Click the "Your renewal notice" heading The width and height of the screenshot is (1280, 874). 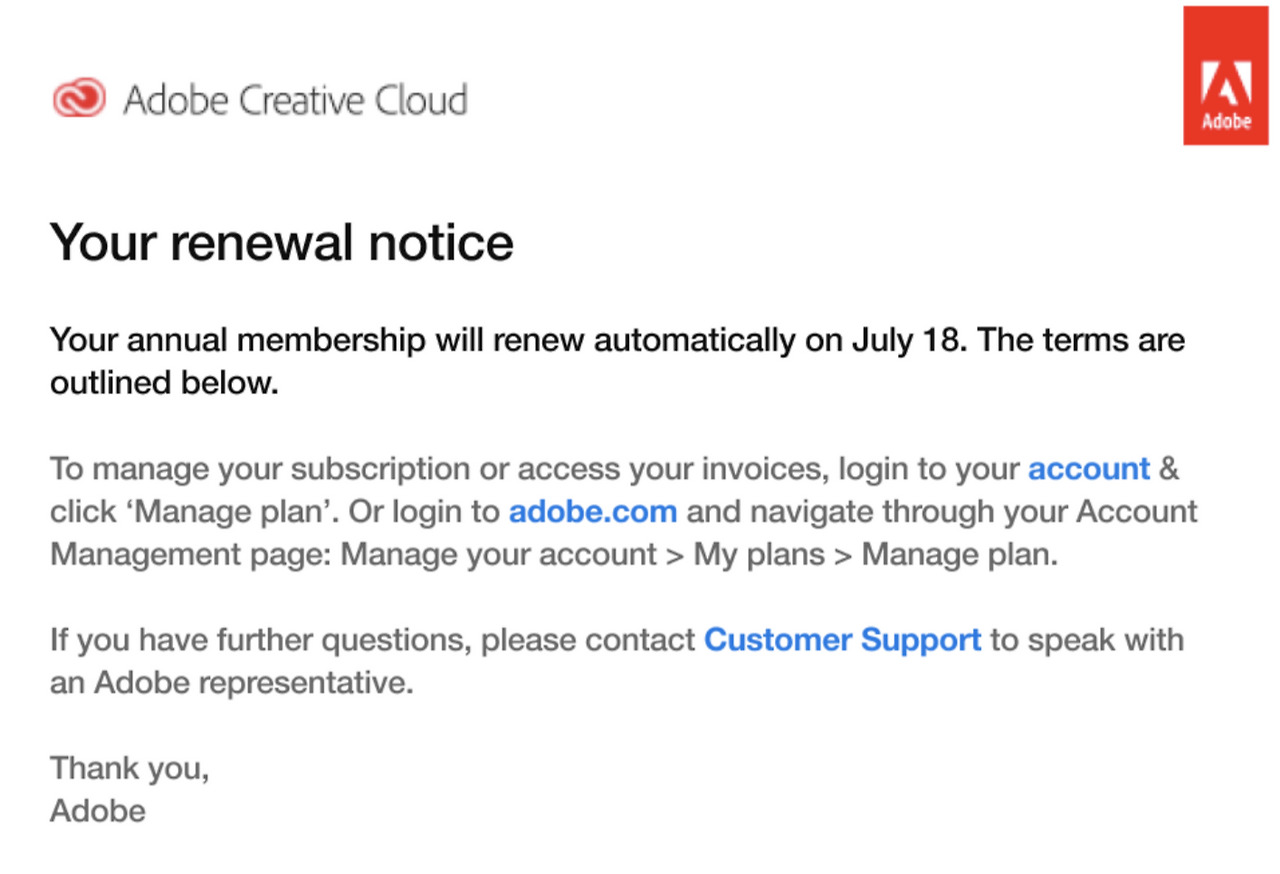(281, 243)
